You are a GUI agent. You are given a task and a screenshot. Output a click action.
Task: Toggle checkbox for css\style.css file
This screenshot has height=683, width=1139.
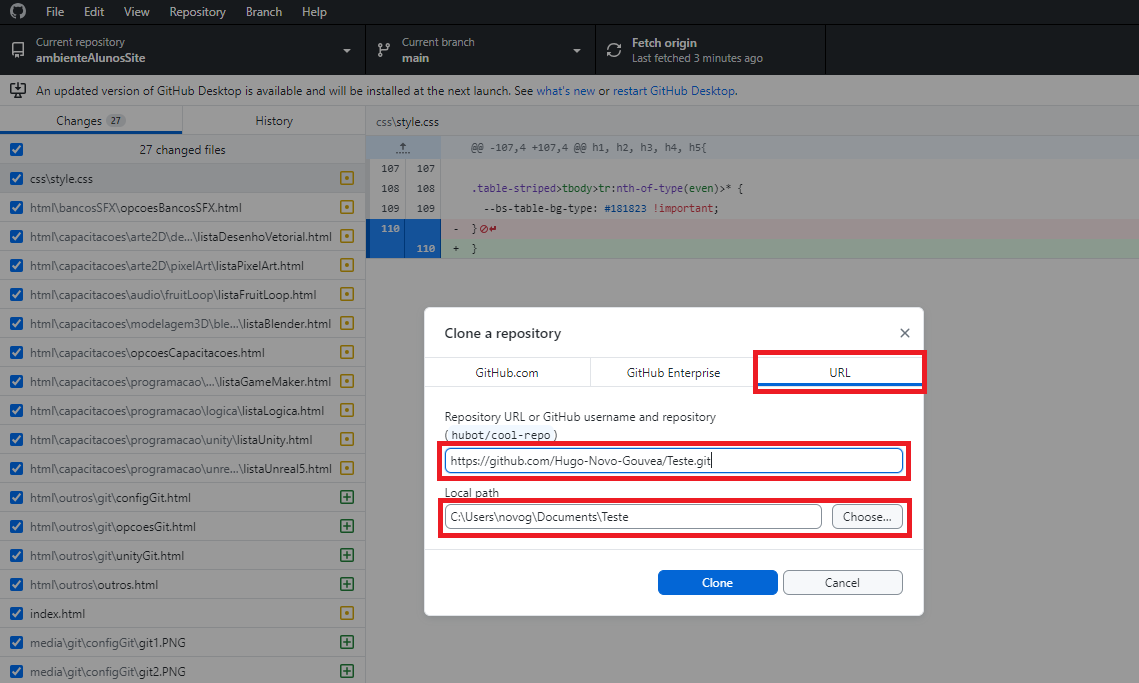pos(16,179)
